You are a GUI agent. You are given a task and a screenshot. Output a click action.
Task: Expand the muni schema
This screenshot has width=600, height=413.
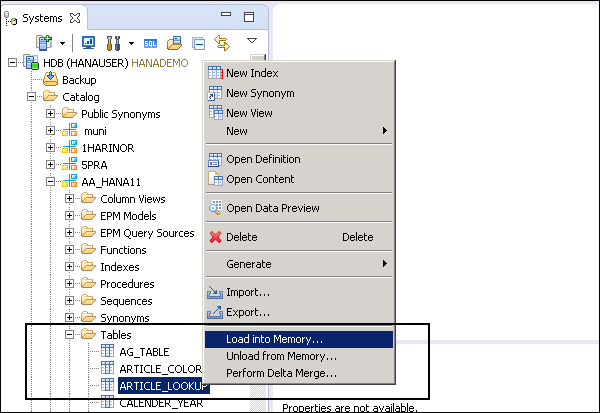[x=50, y=131]
